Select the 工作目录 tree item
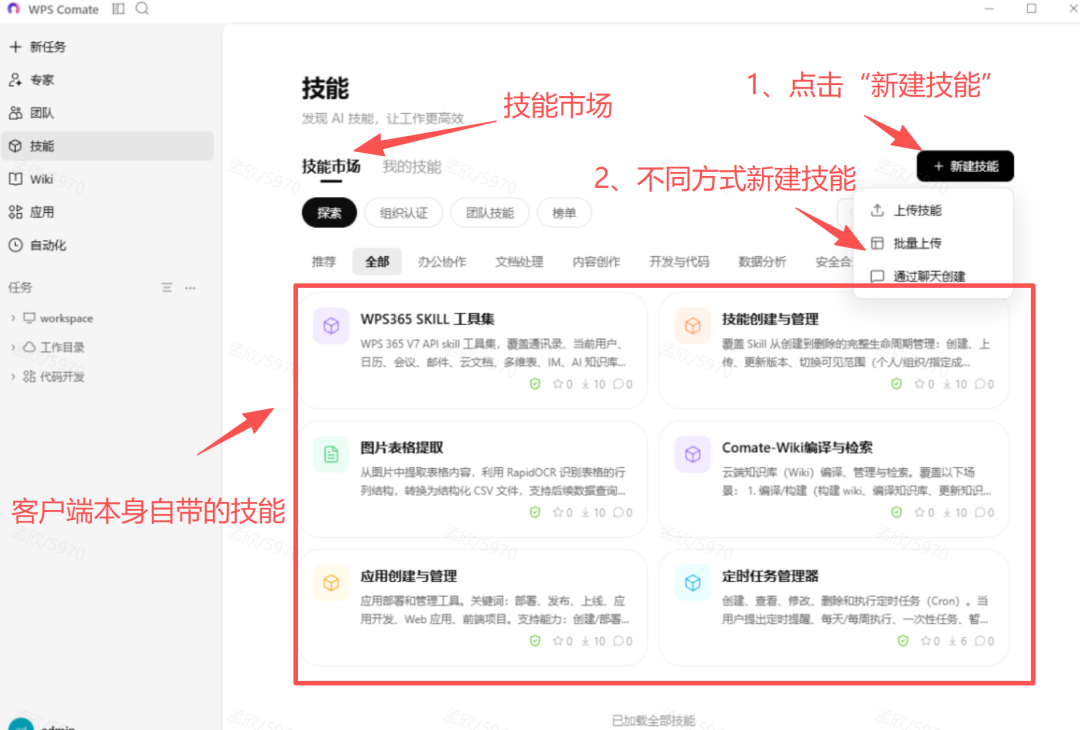Image resolution: width=1080 pixels, height=730 pixels. point(54,347)
